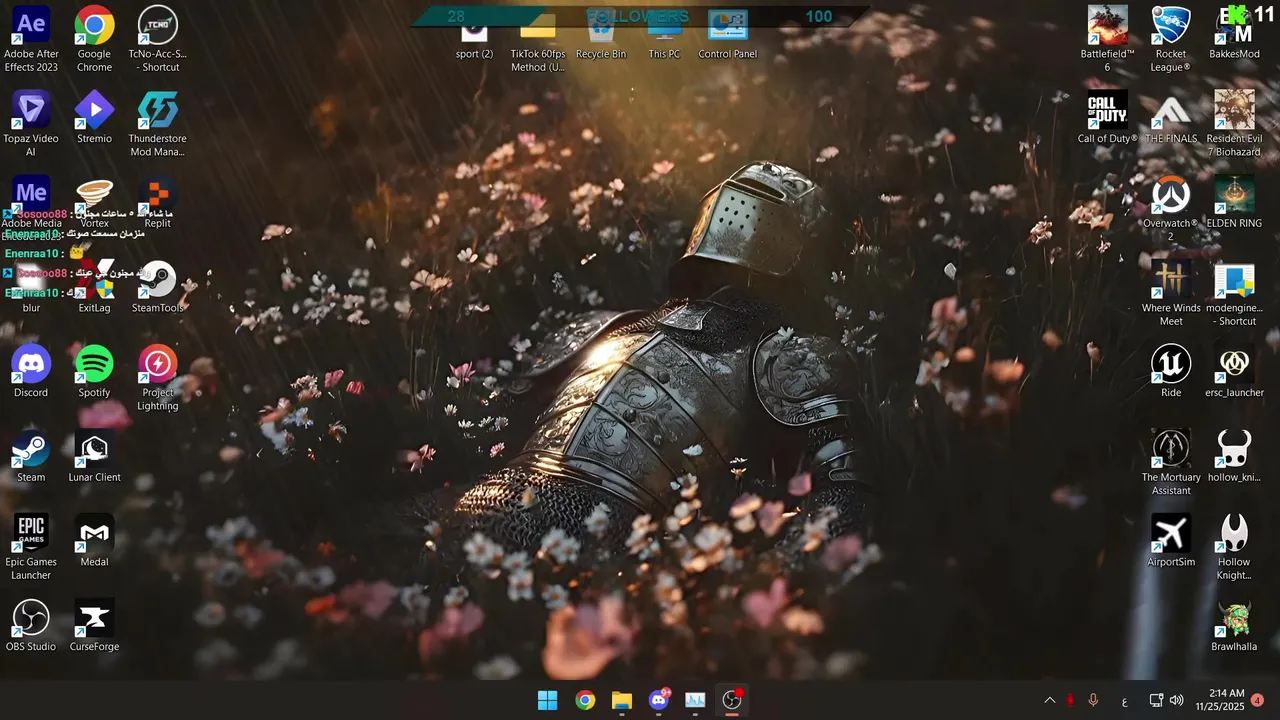Open the Adobe After Effects 2023 shortcut
The width and height of the screenshot is (1280, 720).
coord(31,40)
